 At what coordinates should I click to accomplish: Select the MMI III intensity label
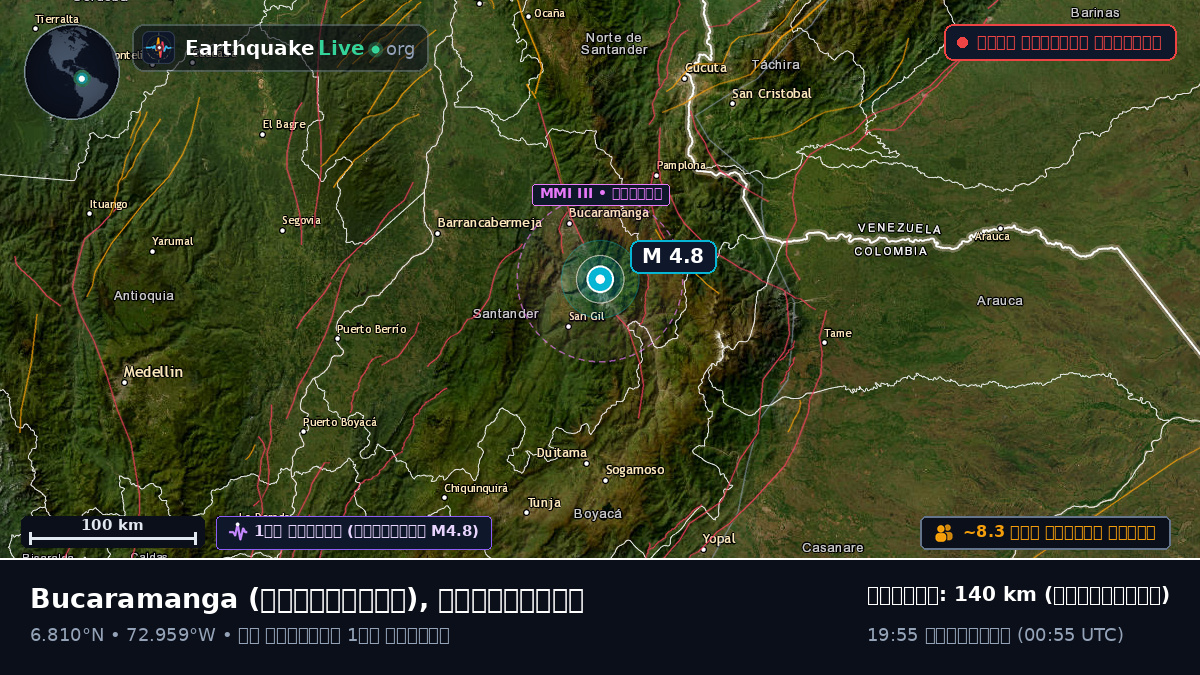600,194
